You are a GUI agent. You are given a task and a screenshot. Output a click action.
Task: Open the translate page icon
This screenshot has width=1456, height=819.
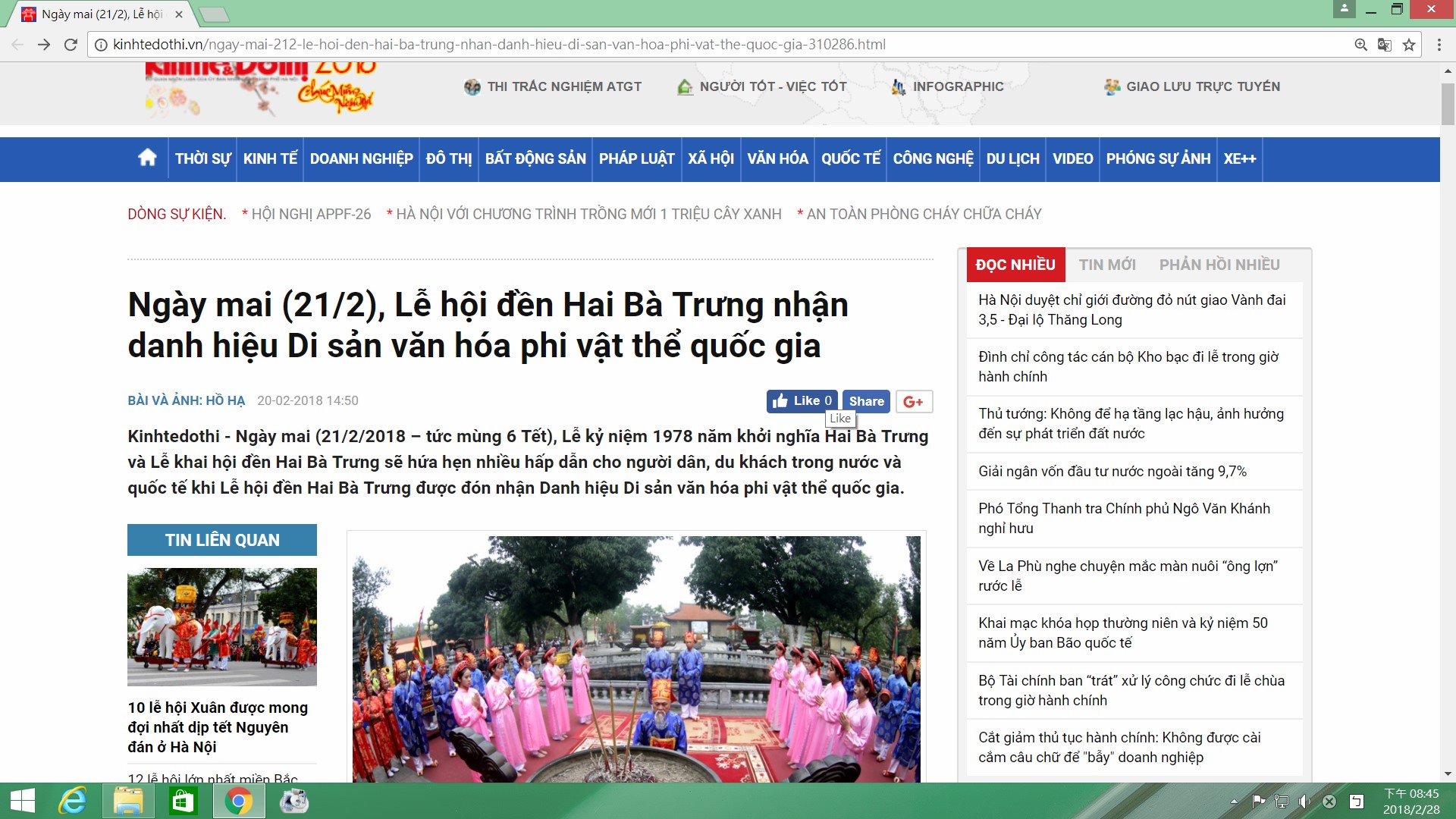[x=1385, y=45]
